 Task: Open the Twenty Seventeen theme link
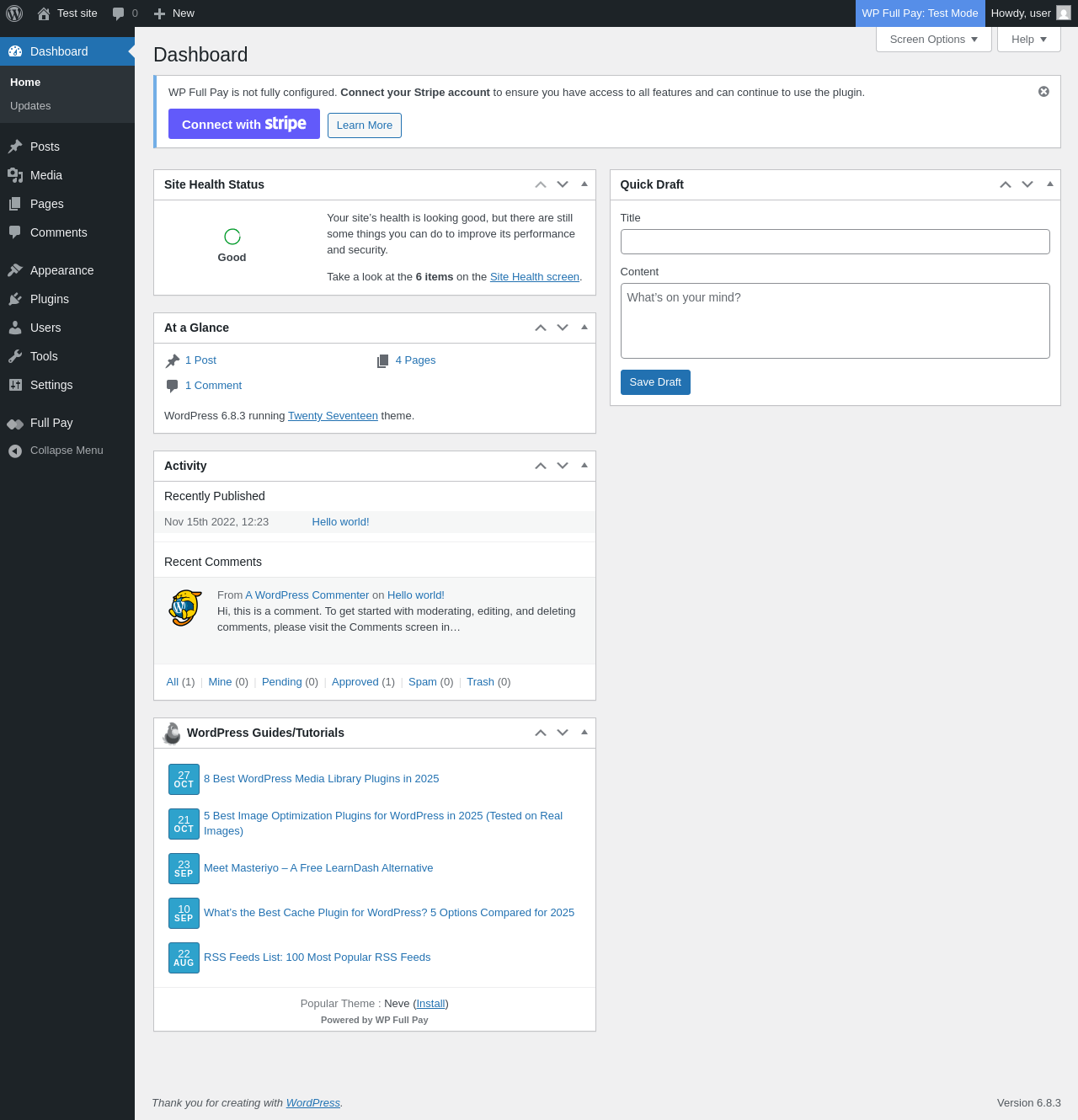[x=333, y=416]
